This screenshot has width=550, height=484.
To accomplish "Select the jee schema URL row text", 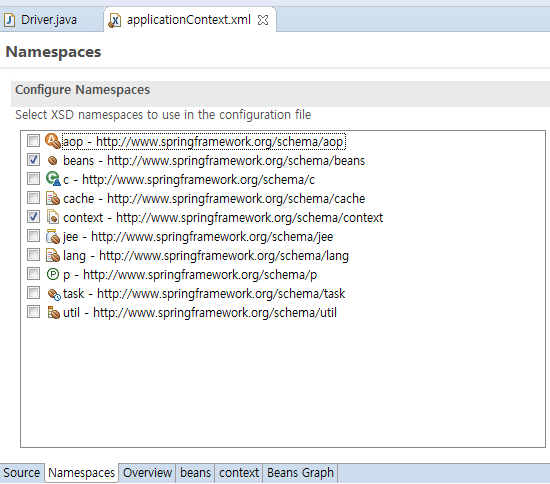I will [x=198, y=237].
